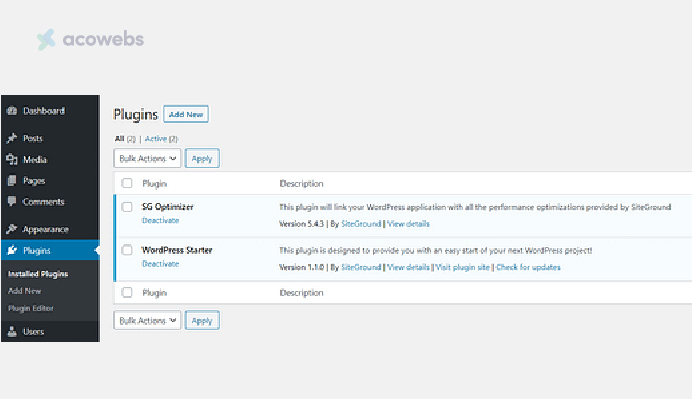692x399 pixels.
Task: Click Add New button beside Plugins heading
Action: [x=186, y=114]
